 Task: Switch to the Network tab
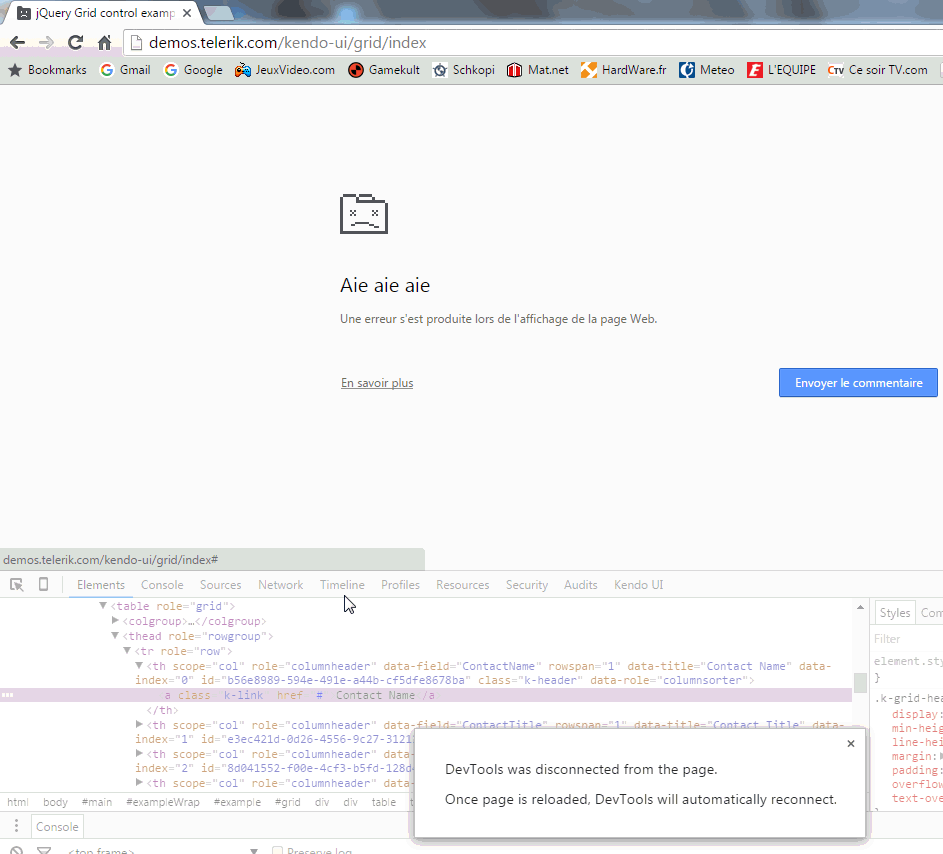(280, 585)
